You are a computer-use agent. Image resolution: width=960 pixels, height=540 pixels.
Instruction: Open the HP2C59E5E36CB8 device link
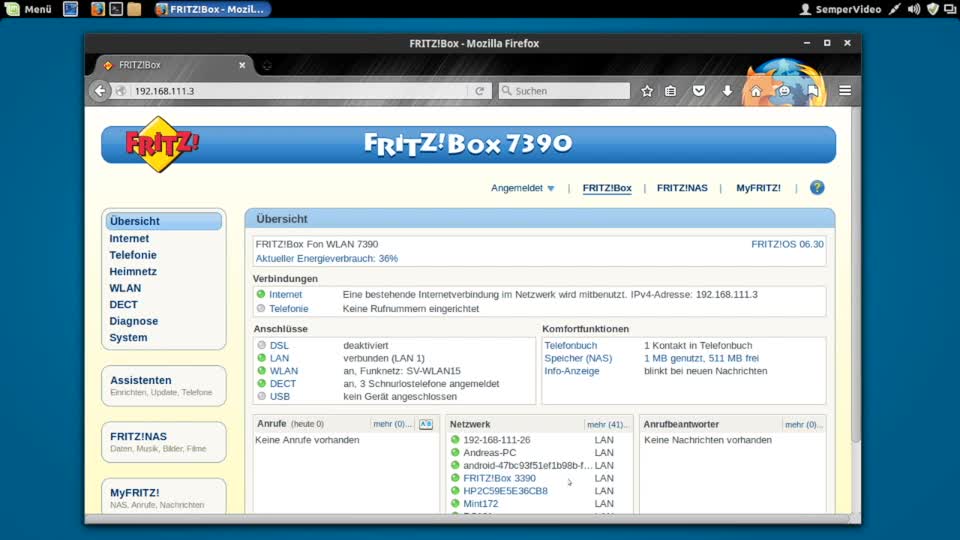[x=505, y=491]
